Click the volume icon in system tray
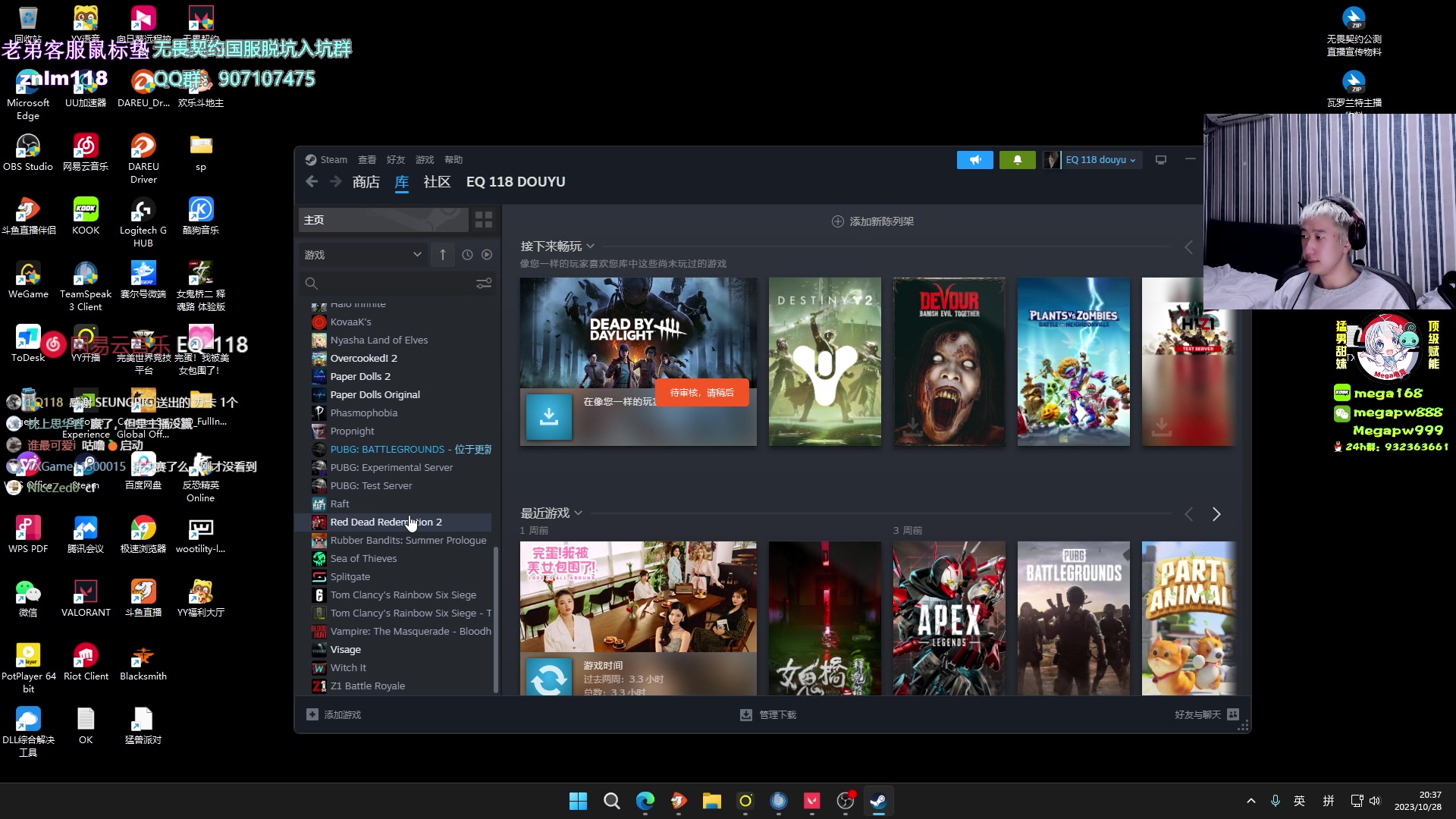 coord(1375,801)
